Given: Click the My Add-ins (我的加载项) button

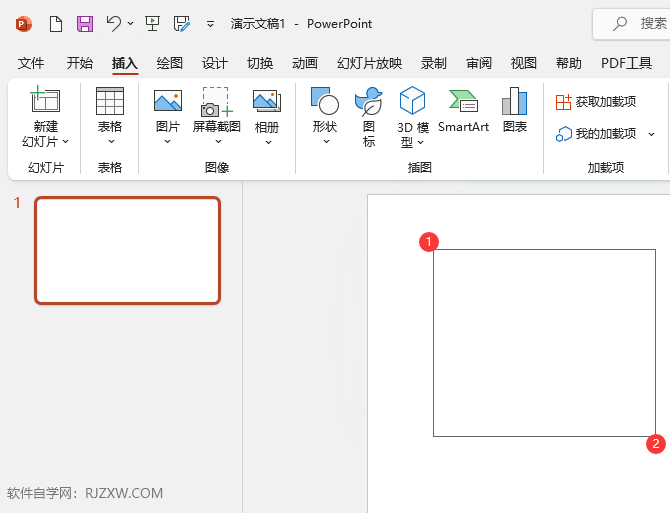Looking at the screenshot, I should pos(597,134).
